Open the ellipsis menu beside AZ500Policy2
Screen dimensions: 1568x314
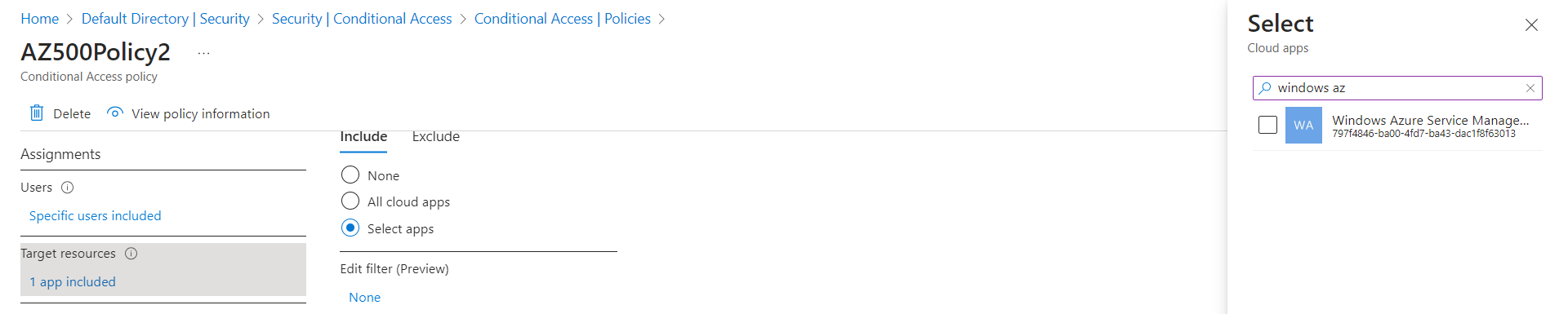[x=204, y=53]
